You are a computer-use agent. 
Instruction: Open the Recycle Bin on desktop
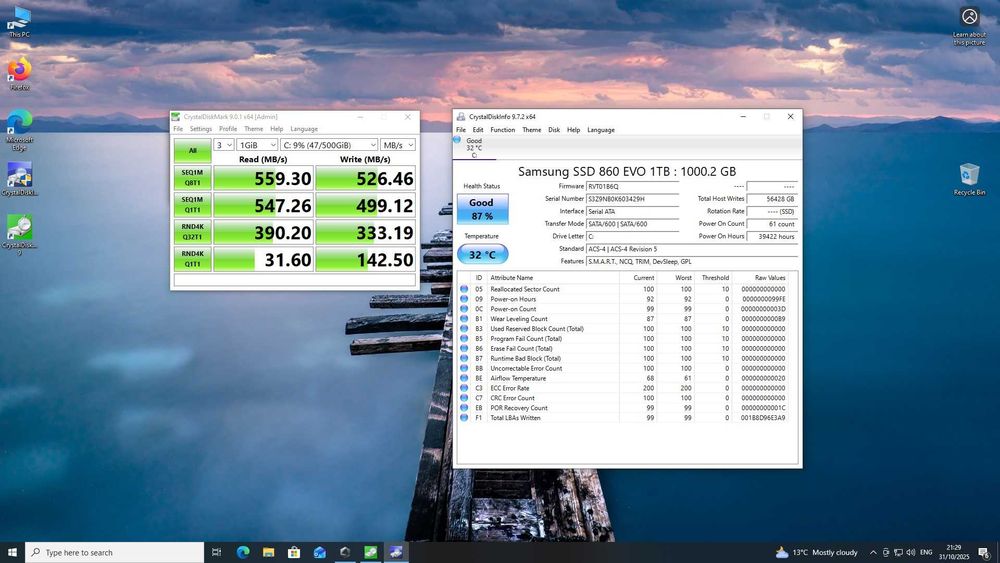click(x=969, y=179)
